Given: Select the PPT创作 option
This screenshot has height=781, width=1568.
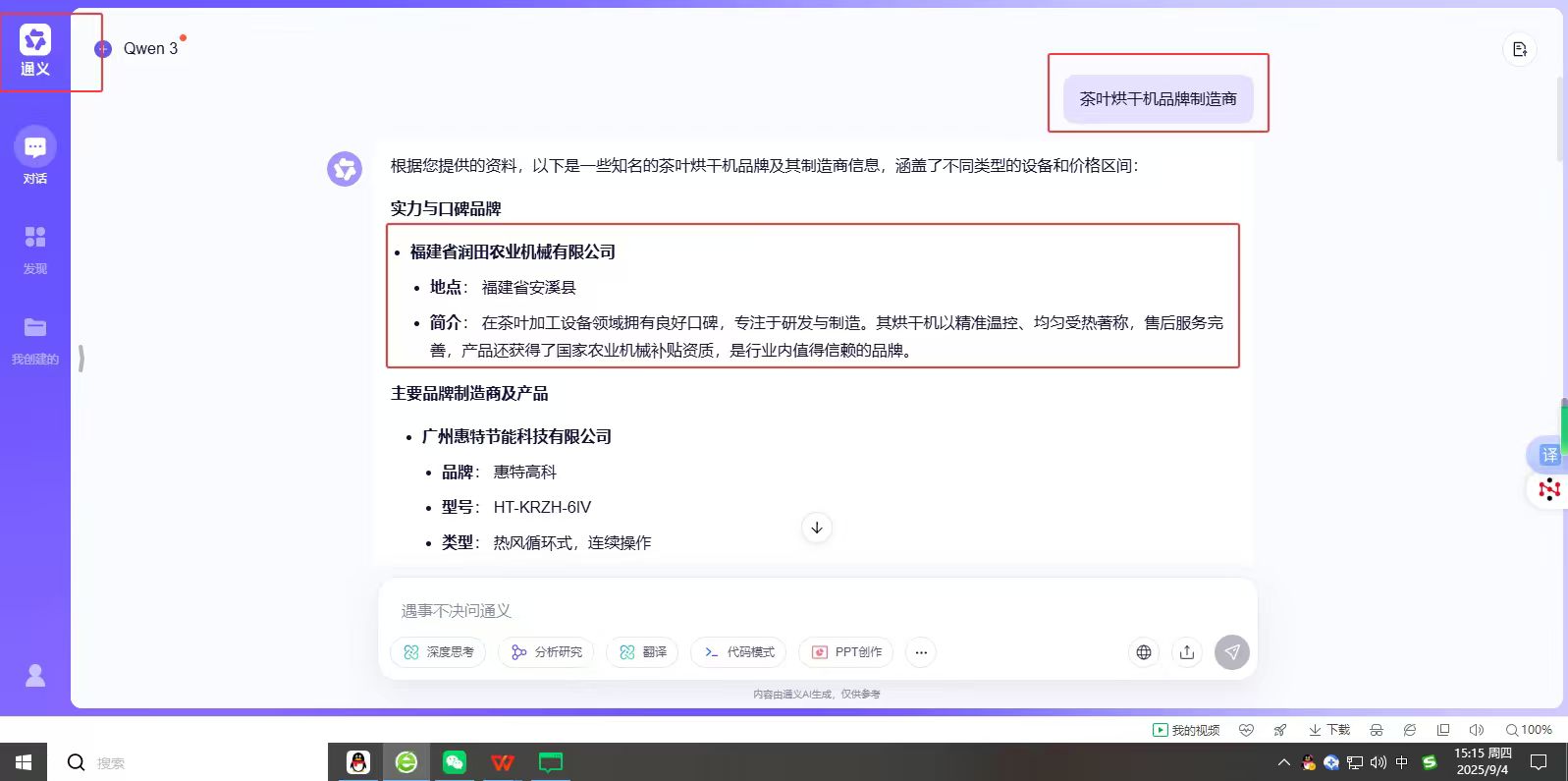Looking at the screenshot, I should click(x=846, y=652).
